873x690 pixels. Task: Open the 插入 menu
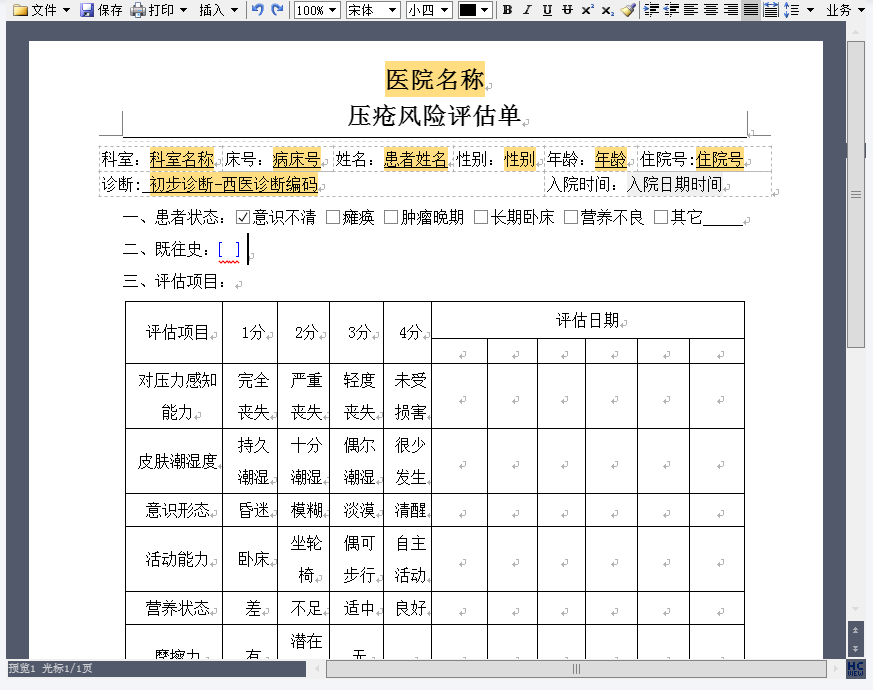[218, 10]
